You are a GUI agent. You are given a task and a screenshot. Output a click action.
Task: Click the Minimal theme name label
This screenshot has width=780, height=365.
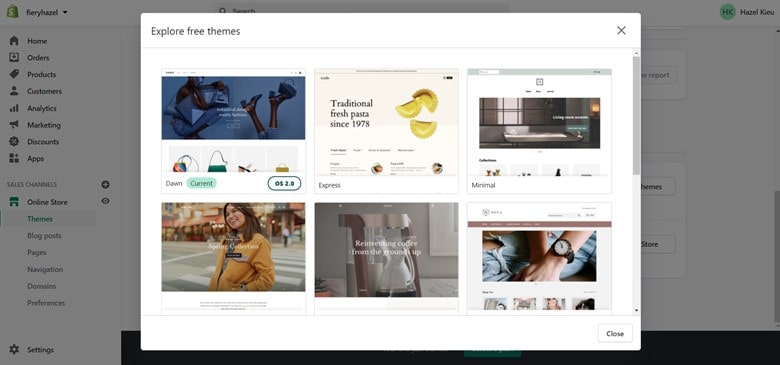pos(484,185)
